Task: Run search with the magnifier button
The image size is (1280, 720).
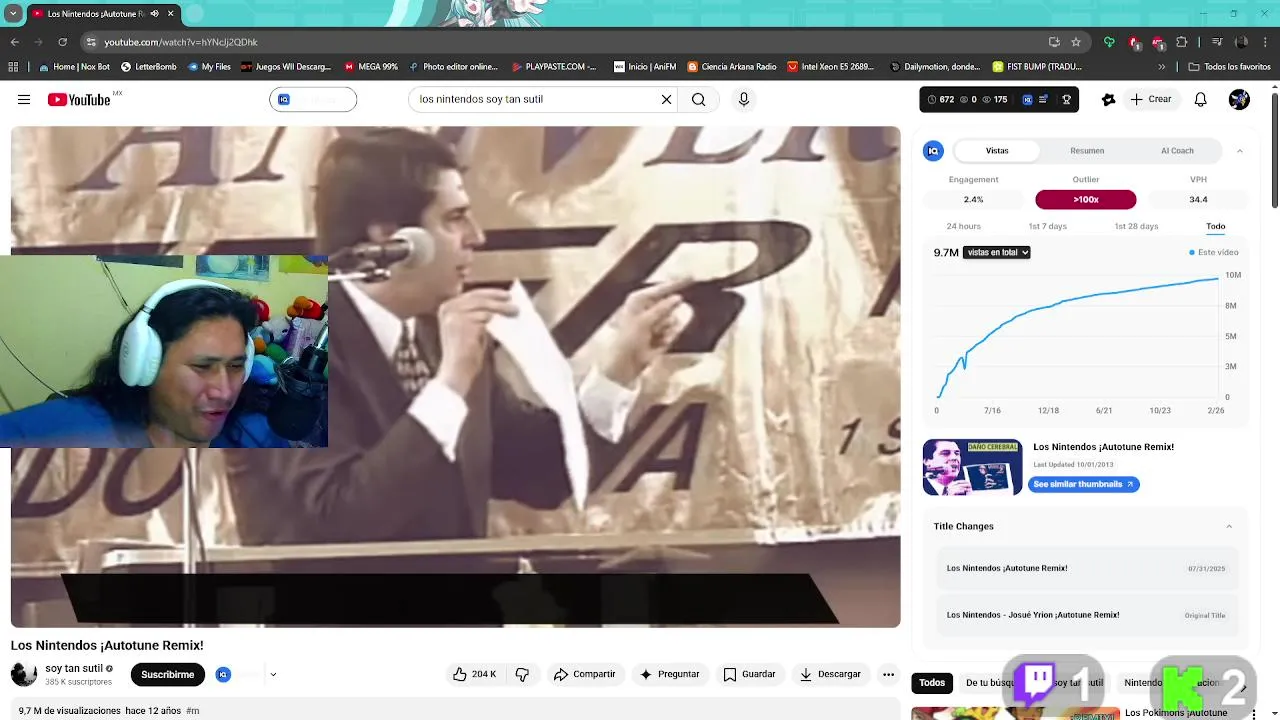Action: 698,99
